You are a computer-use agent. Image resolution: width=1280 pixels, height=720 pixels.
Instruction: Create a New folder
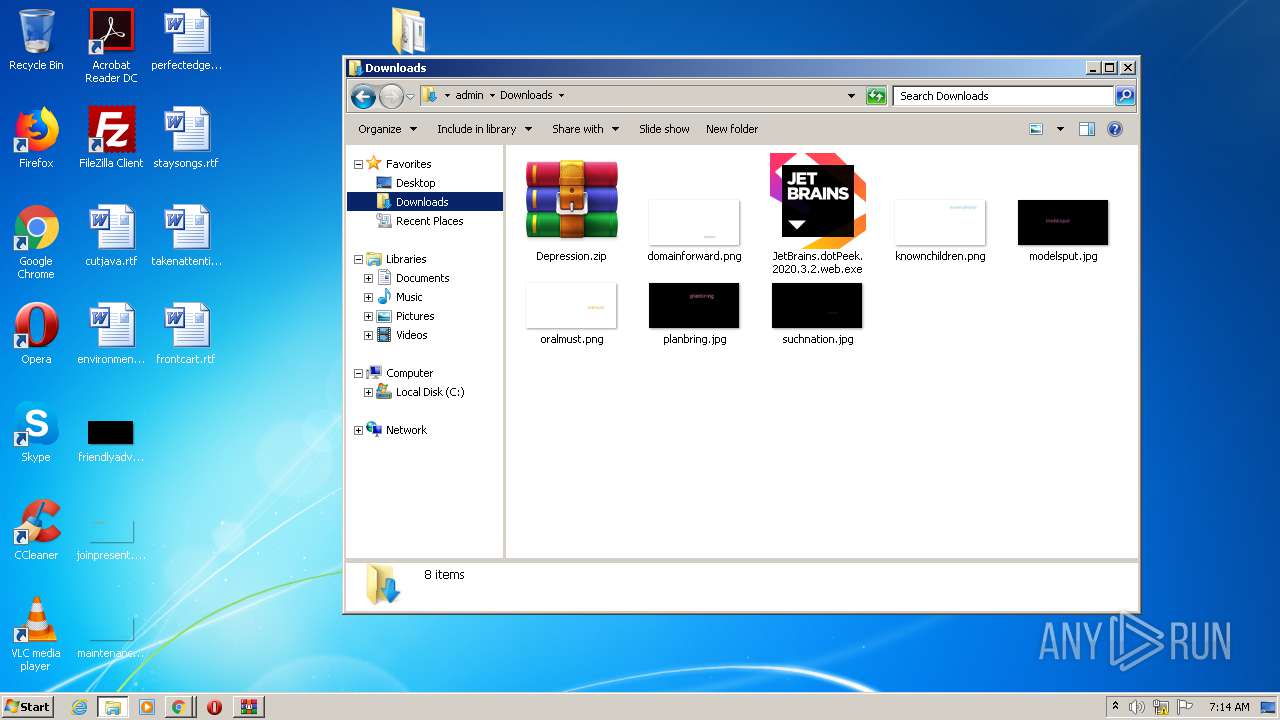732,129
